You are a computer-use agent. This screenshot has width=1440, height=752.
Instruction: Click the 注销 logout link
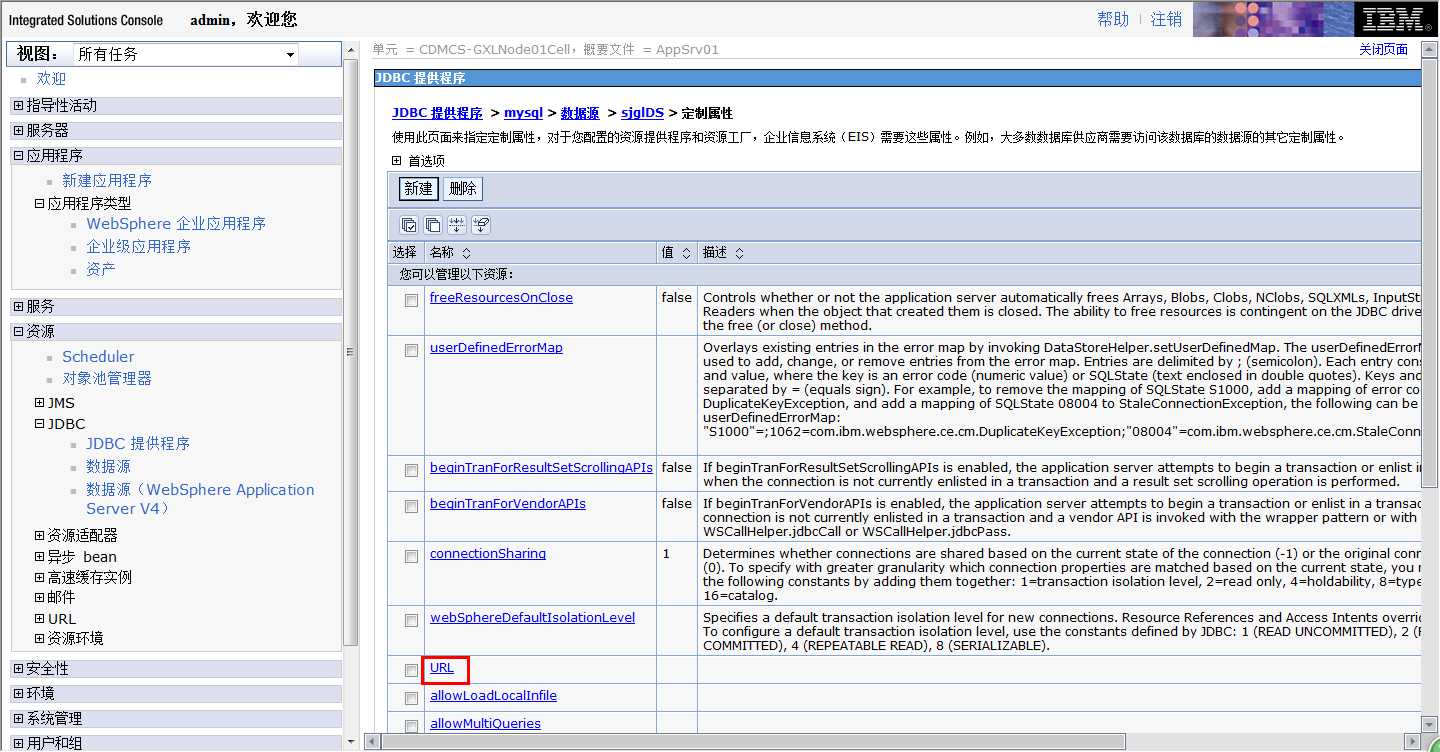tap(1166, 19)
